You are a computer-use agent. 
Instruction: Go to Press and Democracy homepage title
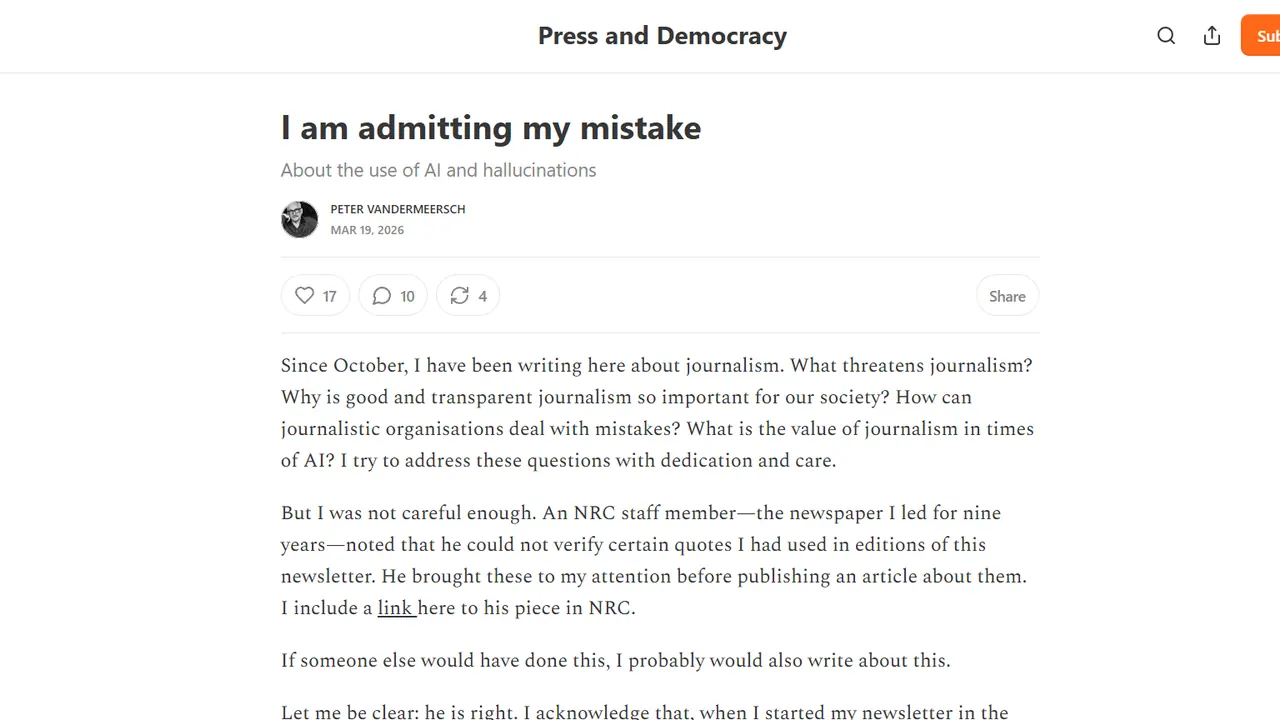[662, 36]
